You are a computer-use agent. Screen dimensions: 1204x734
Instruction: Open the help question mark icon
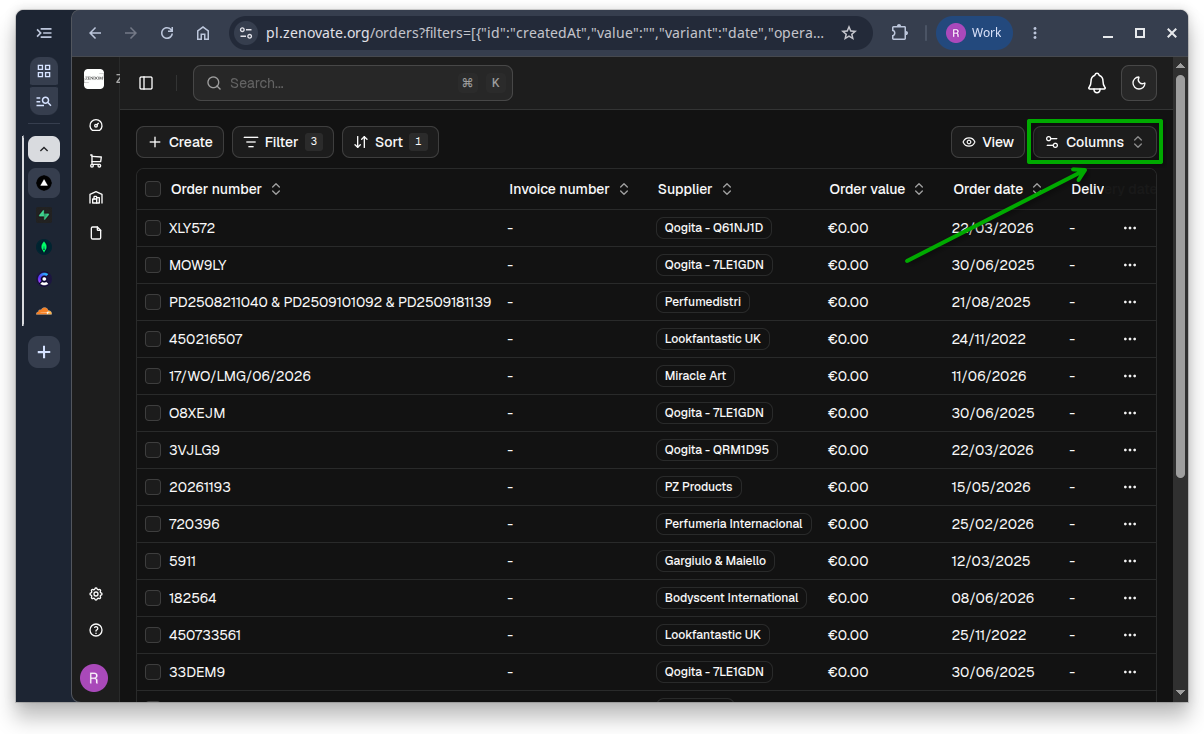pyautogui.click(x=96, y=630)
